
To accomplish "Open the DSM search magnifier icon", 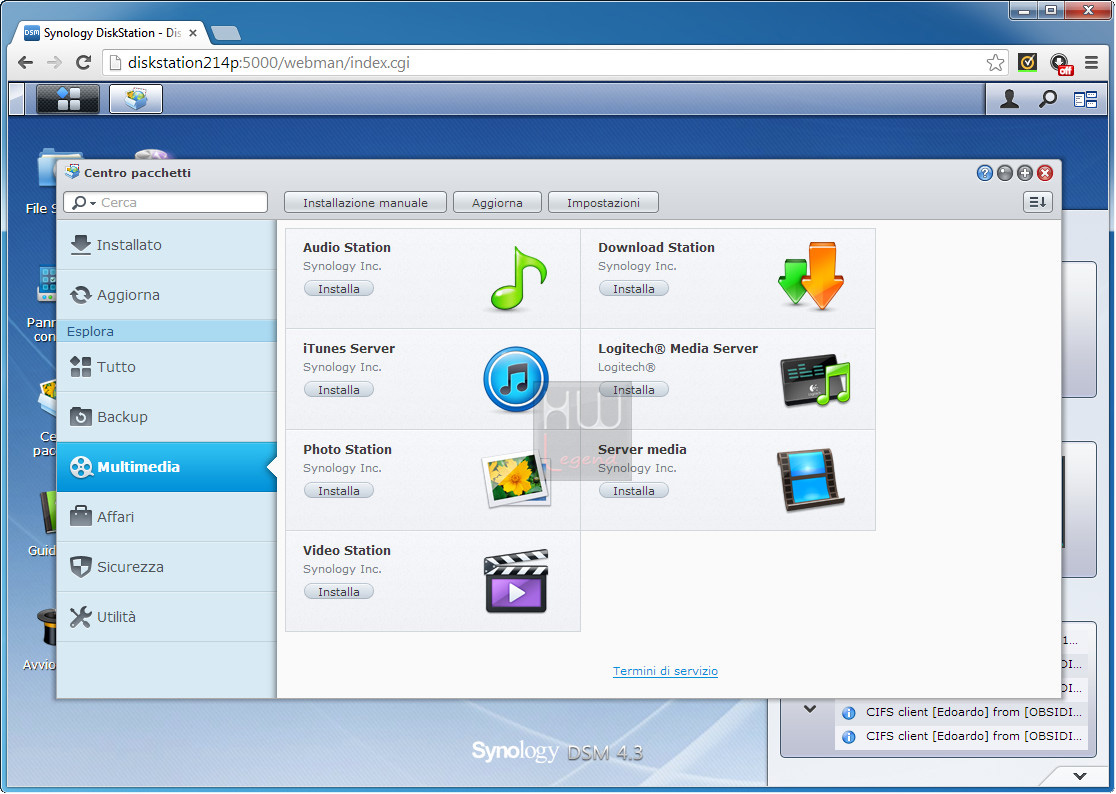I will [x=1048, y=99].
